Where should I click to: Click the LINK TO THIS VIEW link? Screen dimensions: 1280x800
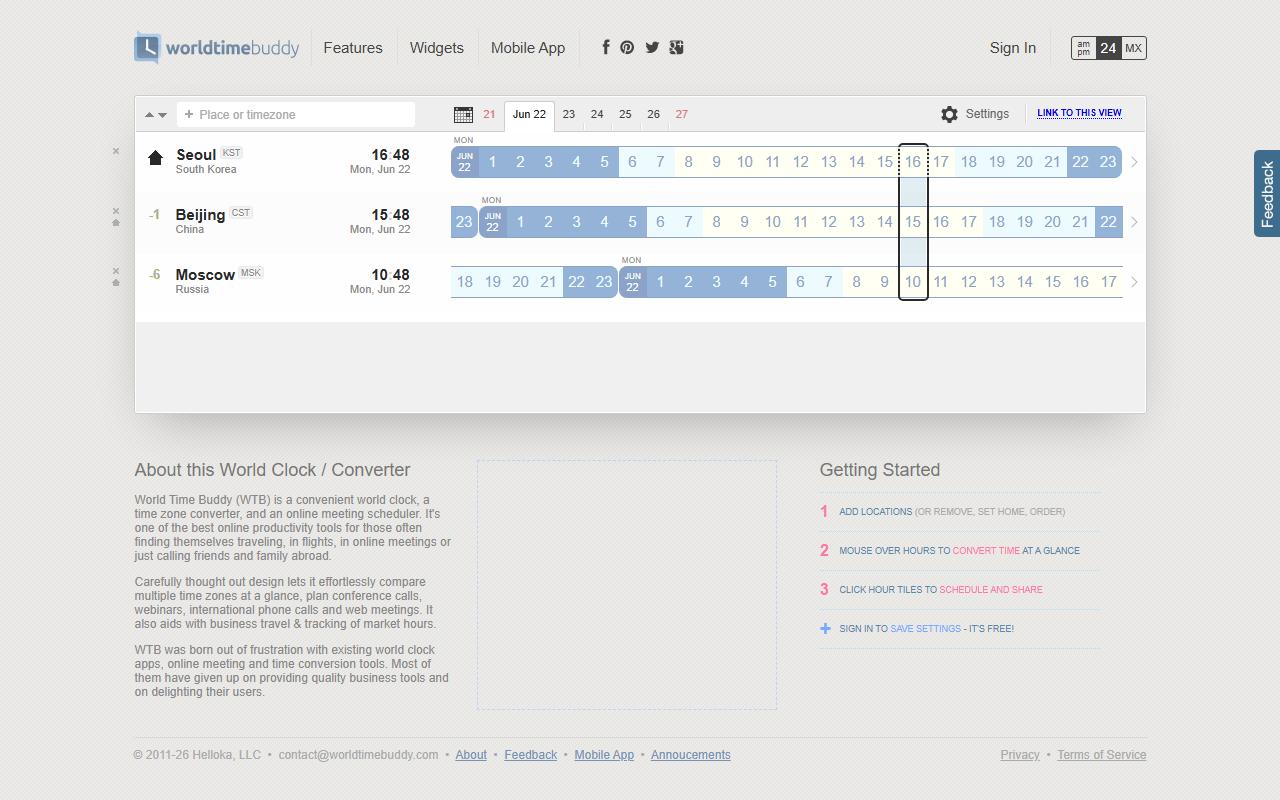(1079, 113)
